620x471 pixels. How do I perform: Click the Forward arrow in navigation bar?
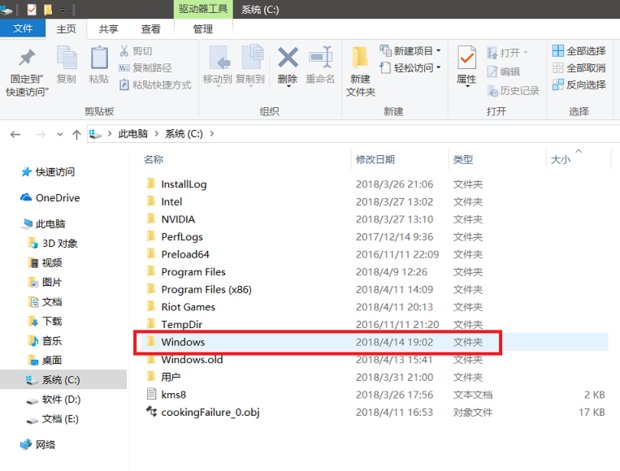40,134
